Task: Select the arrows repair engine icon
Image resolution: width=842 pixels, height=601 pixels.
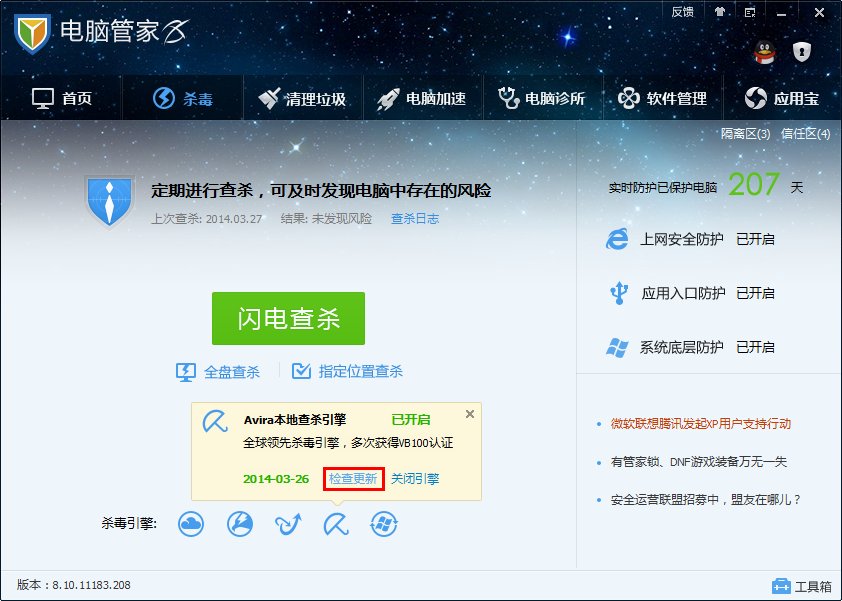Action: [288, 523]
